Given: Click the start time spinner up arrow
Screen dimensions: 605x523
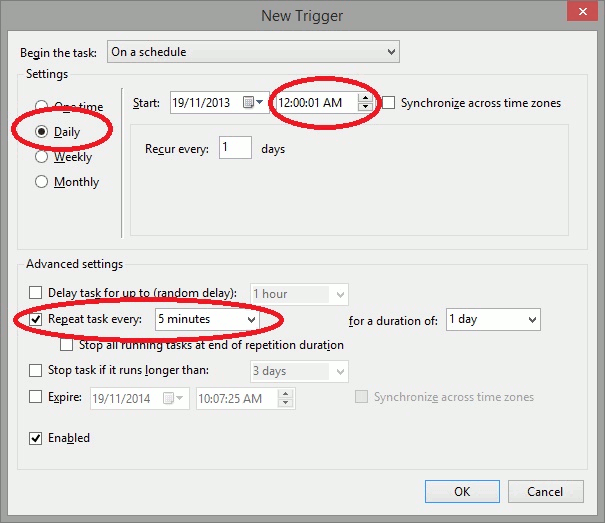Looking at the screenshot, I should (x=365, y=98).
